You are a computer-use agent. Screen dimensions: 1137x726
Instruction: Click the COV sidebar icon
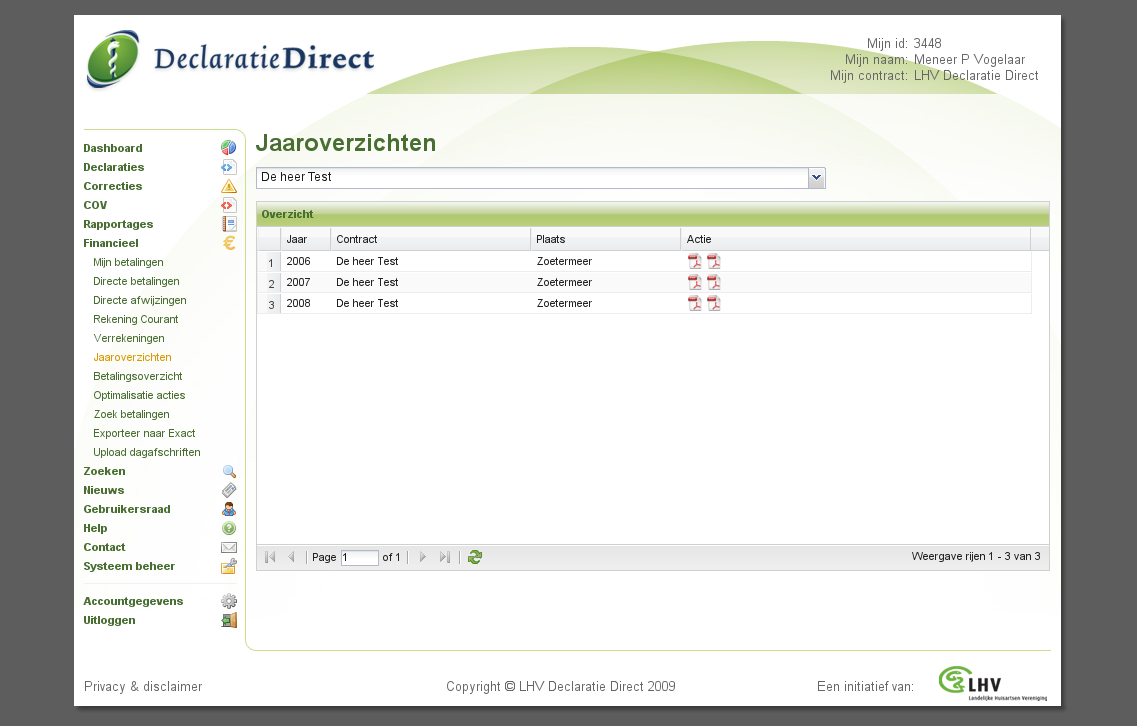coord(228,205)
